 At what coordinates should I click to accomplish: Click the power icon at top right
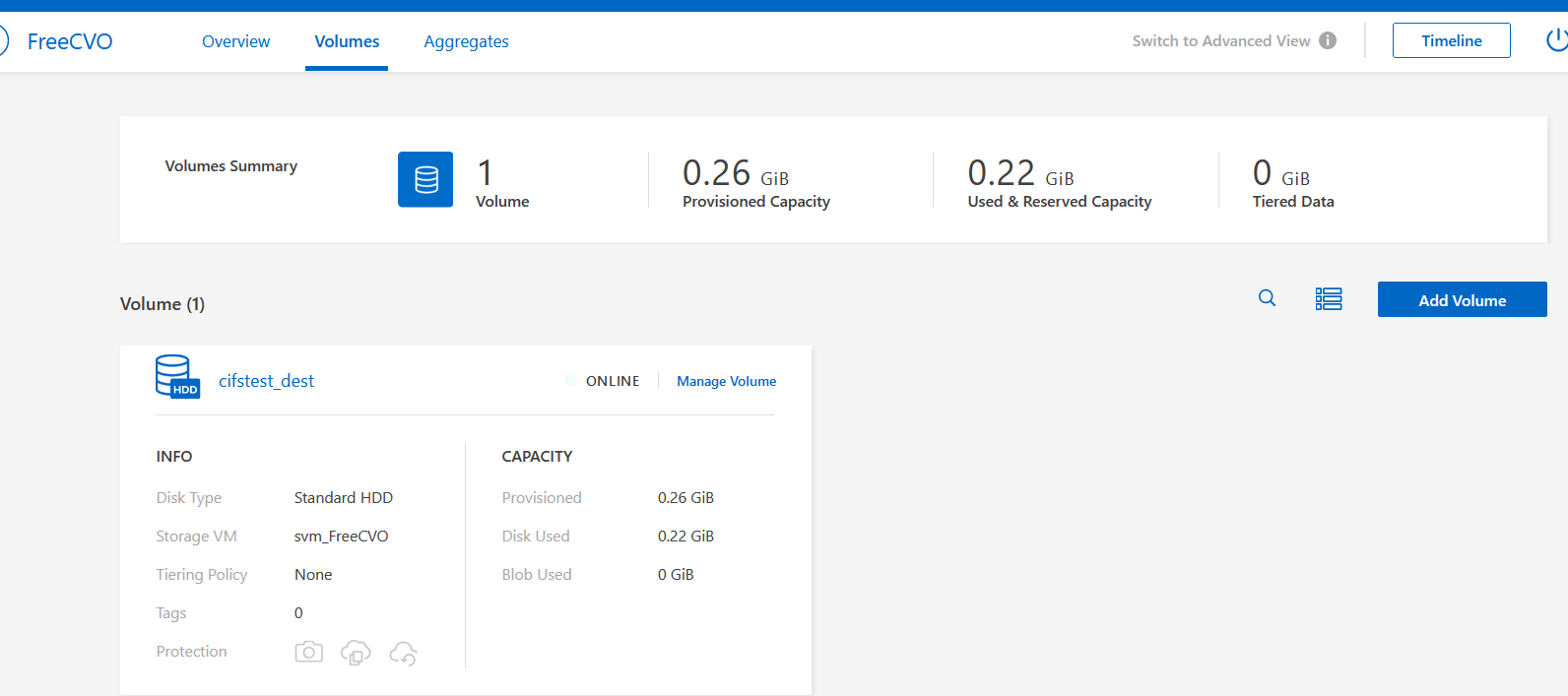pyautogui.click(x=1557, y=40)
